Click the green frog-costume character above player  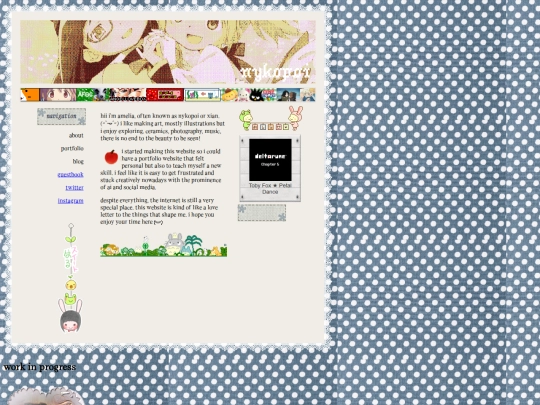pyautogui.click(x=246, y=120)
